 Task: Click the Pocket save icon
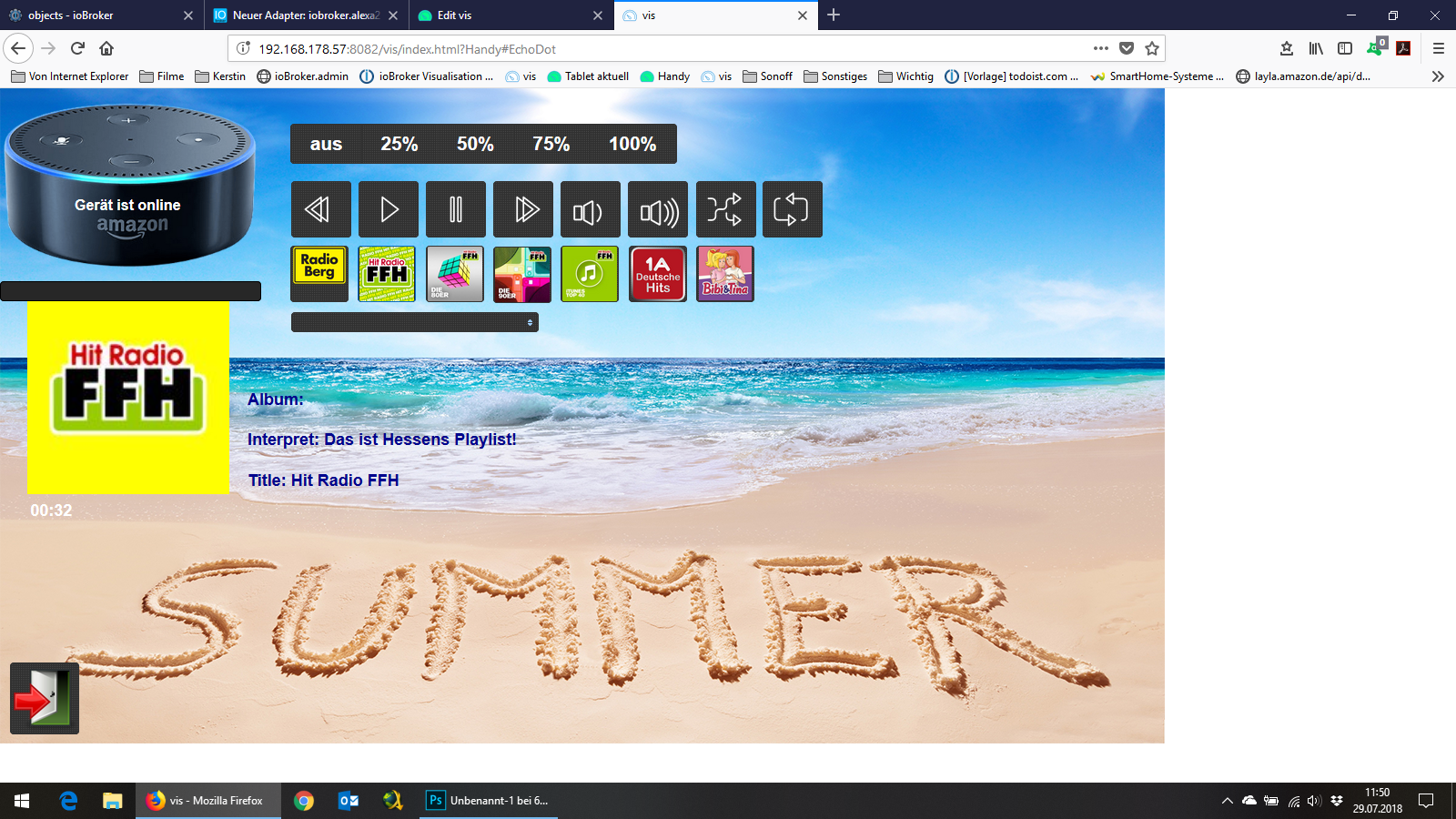[1127, 48]
